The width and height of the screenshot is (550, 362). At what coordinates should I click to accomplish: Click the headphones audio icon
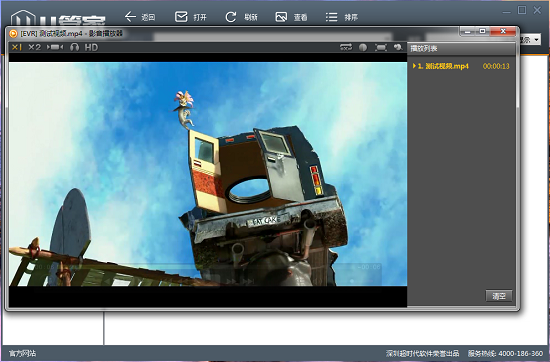74,47
